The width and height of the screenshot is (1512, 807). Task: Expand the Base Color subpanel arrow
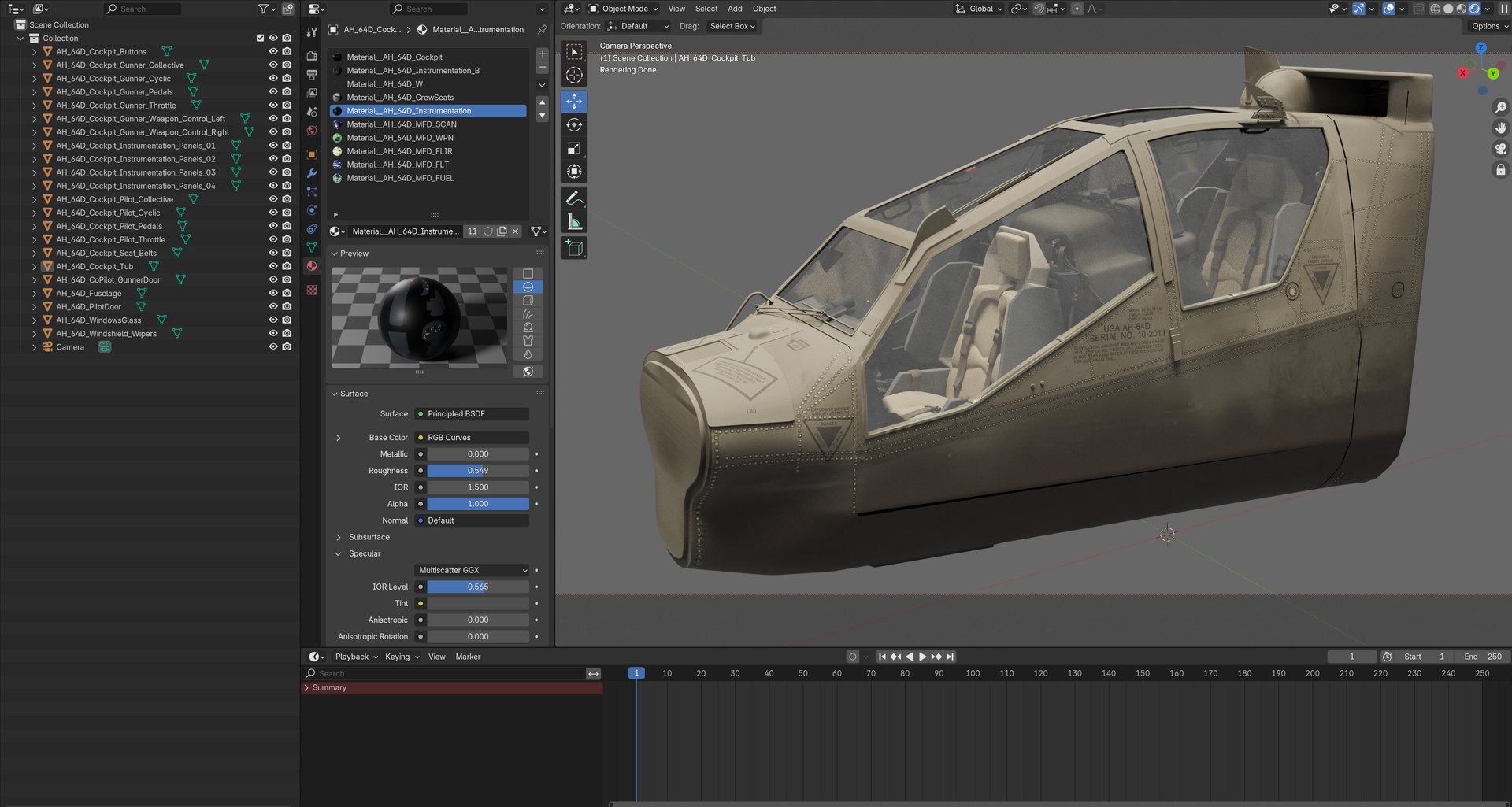click(339, 438)
